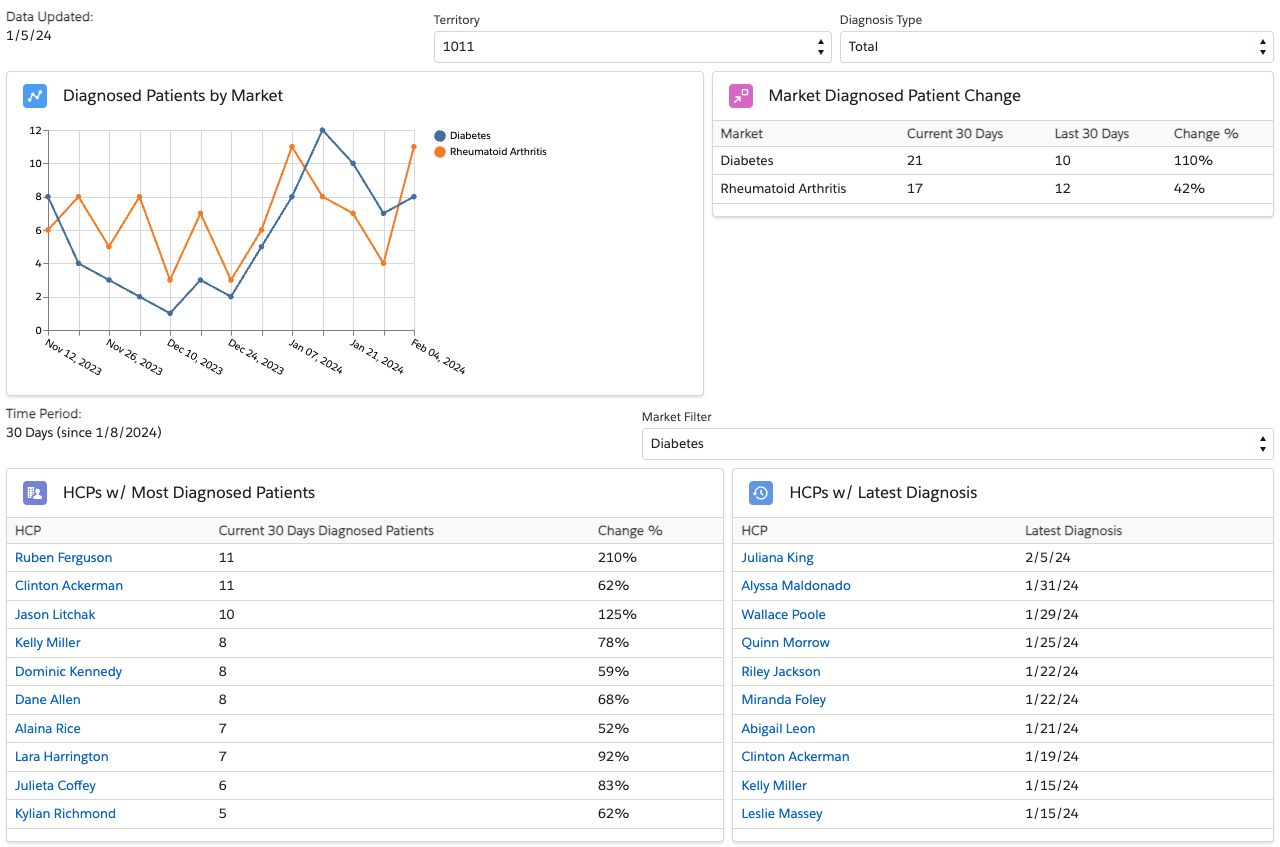
Task: Click the HCPs w/ Latest Diagnosis clock icon
Action: point(761,492)
